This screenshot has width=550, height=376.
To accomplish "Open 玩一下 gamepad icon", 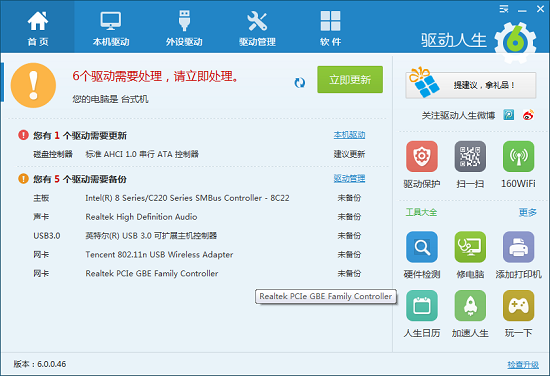I will coord(518,306).
